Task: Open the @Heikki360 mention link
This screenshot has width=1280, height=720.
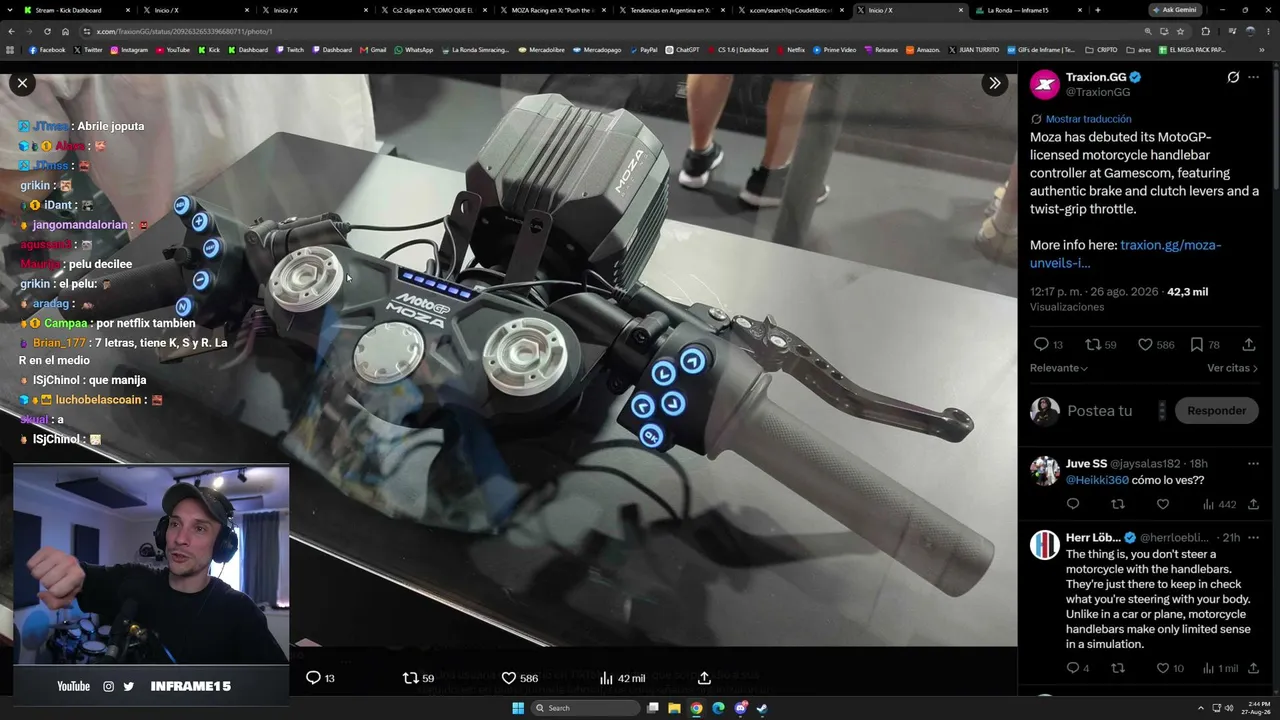Action: [x=1097, y=480]
